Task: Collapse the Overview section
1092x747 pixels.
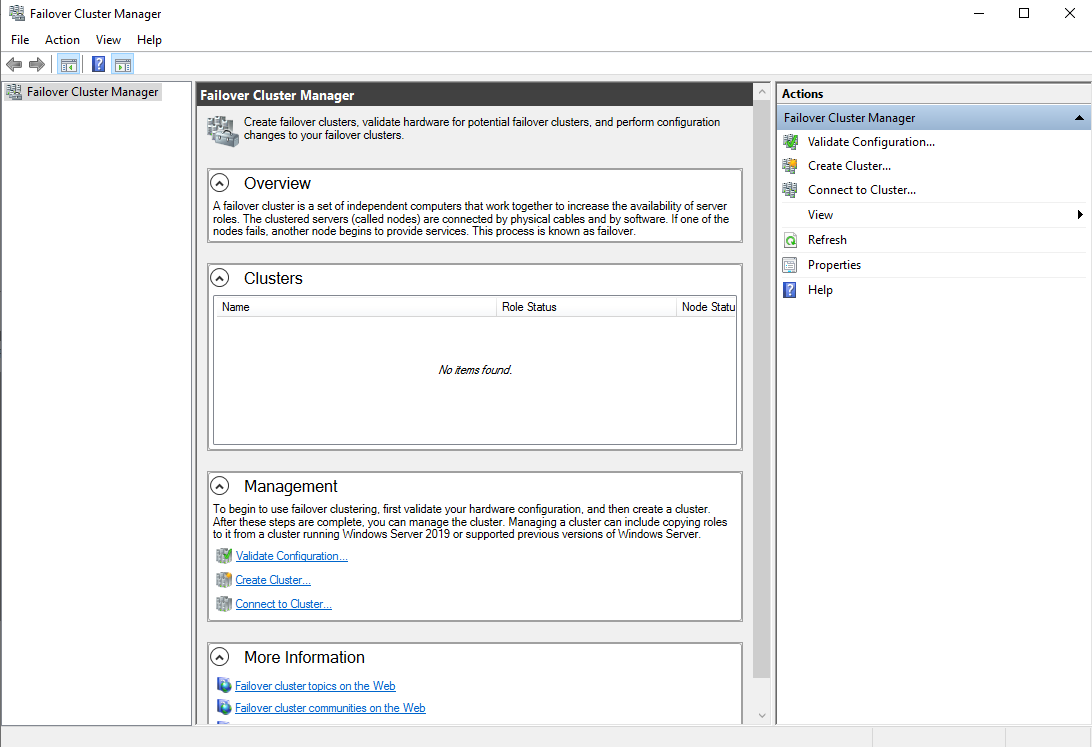Action: tap(219, 182)
